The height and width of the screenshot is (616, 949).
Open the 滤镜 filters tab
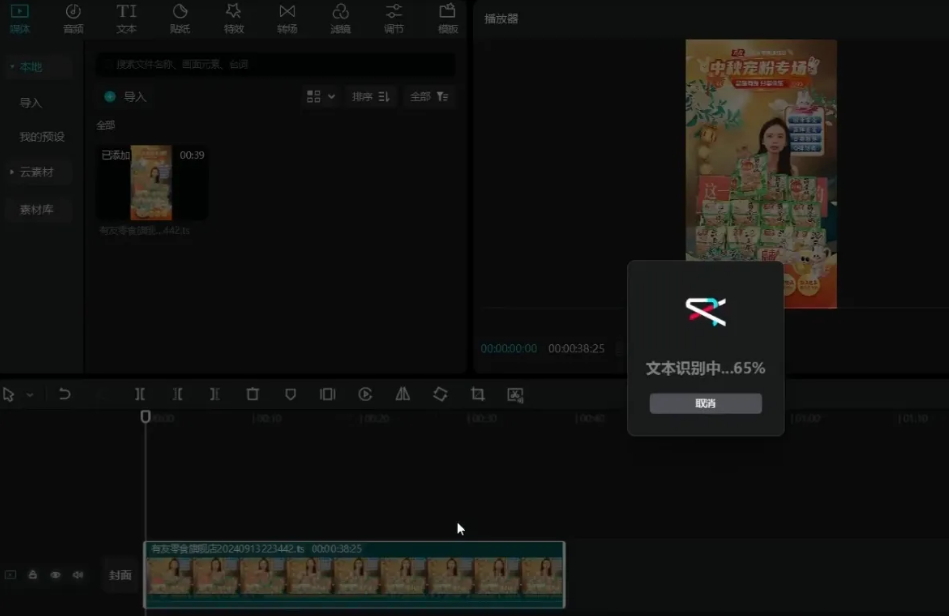click(340, 19)
